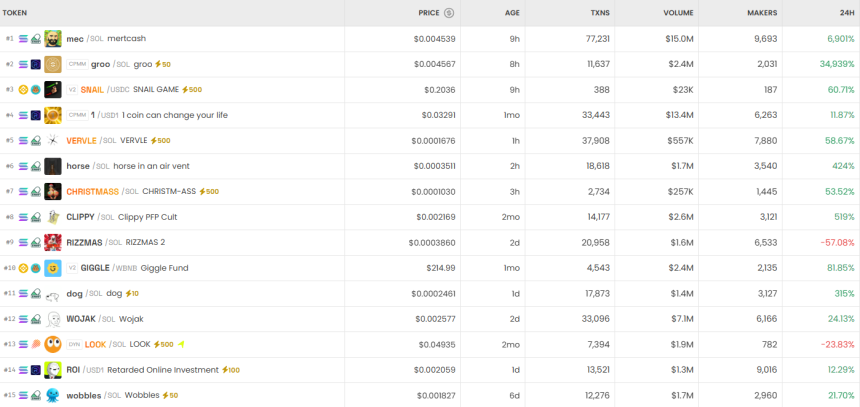Viewport: 860px width, 407px height.
Task: Click the Solana chain icon in row #1
Action: [x=24, y=39]
